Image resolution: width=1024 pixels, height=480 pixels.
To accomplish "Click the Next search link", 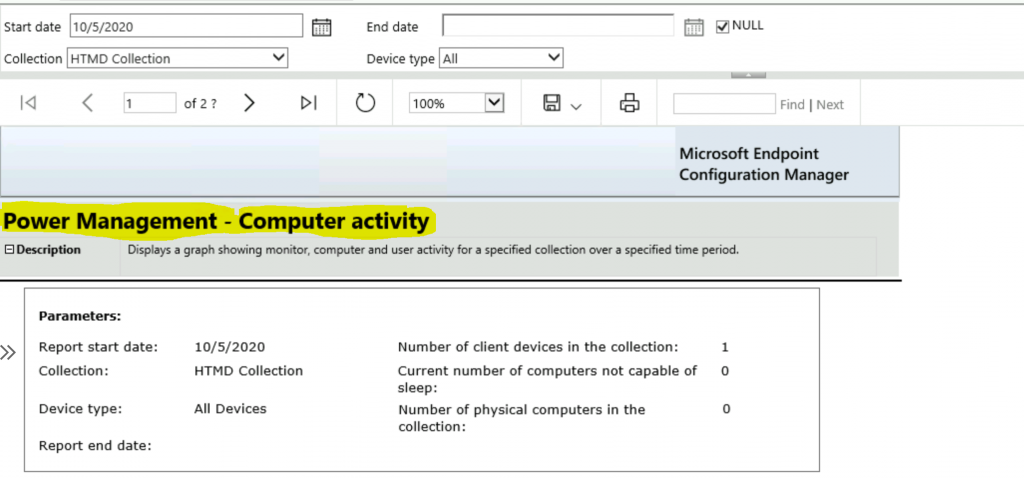I will click(x=830, y=104).
